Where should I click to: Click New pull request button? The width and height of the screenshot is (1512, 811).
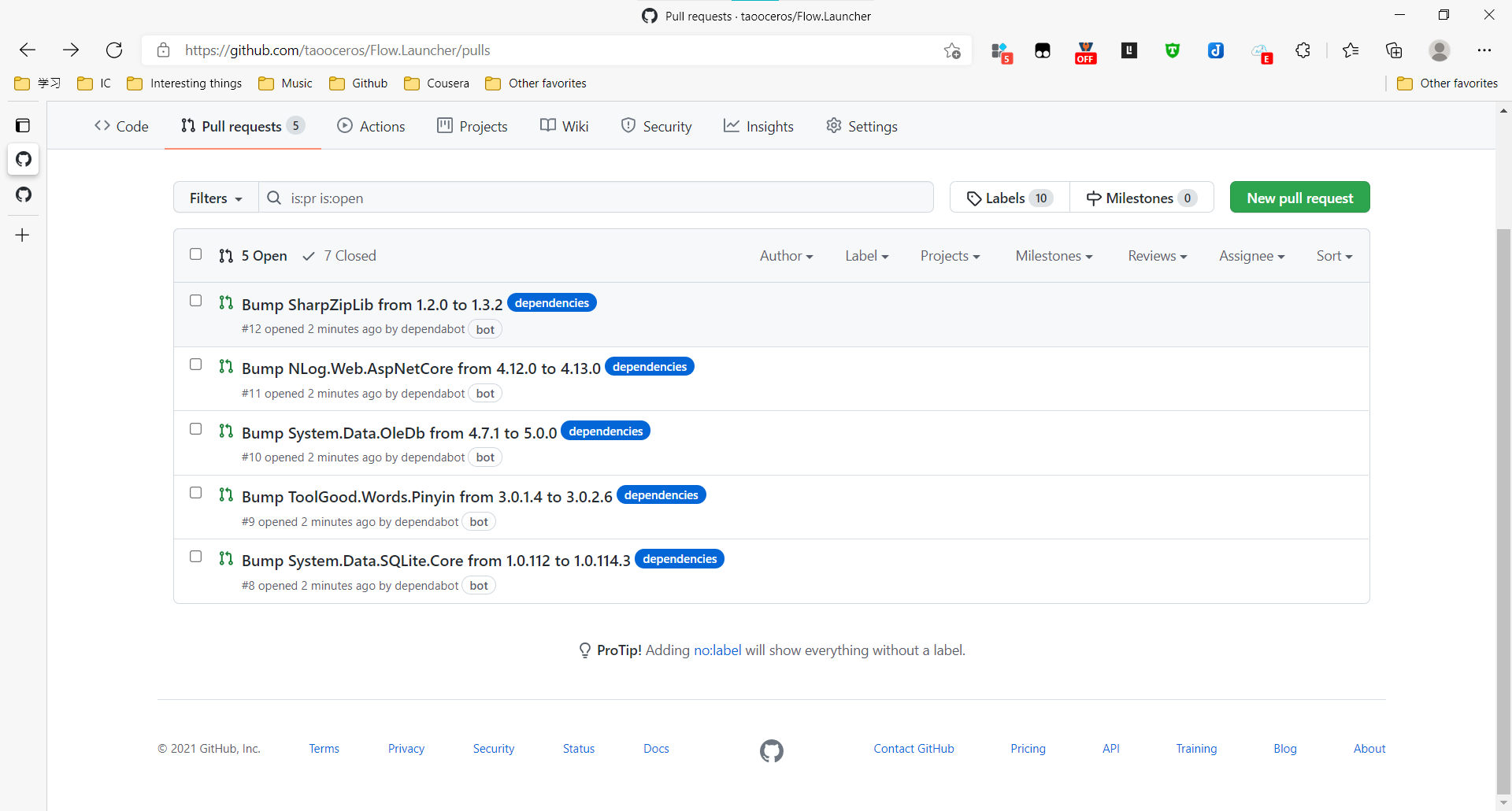tap(1300, 198)
